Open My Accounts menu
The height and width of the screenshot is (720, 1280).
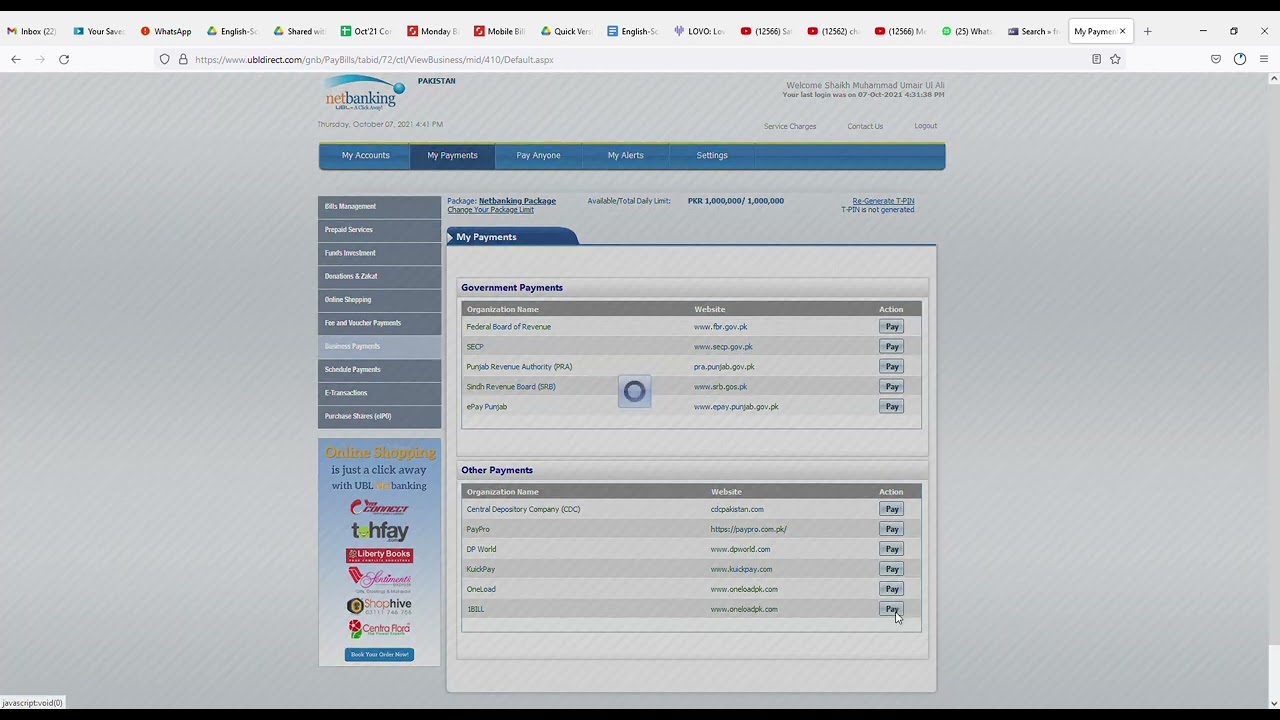tap(365, 155)
